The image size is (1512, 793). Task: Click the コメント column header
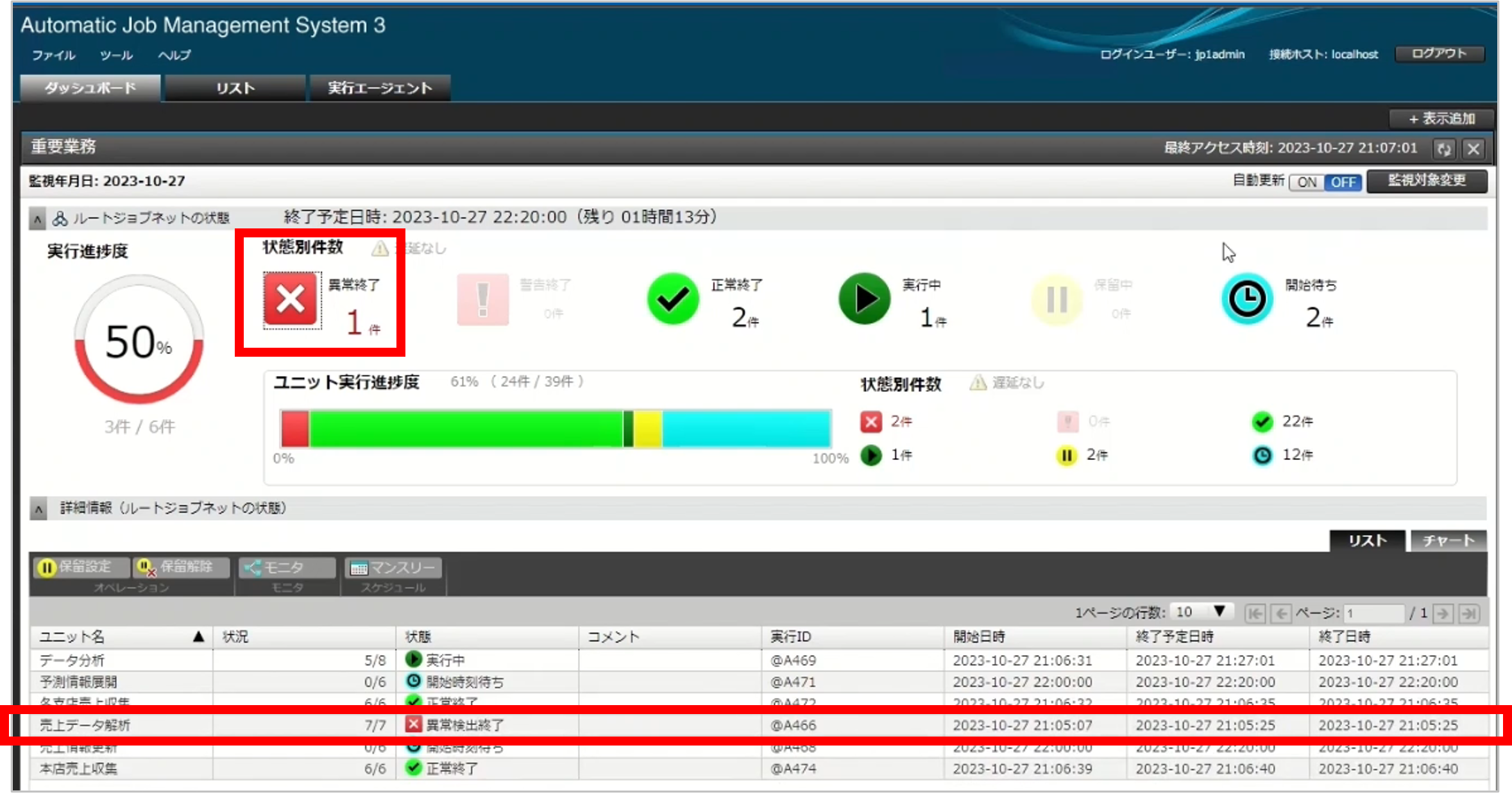670,636
